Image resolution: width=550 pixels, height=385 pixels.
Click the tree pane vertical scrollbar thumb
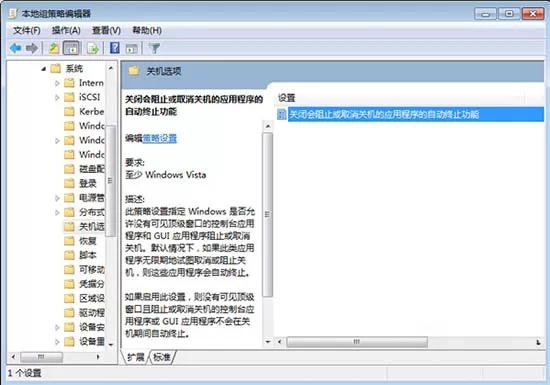click(x=111, y=181)
